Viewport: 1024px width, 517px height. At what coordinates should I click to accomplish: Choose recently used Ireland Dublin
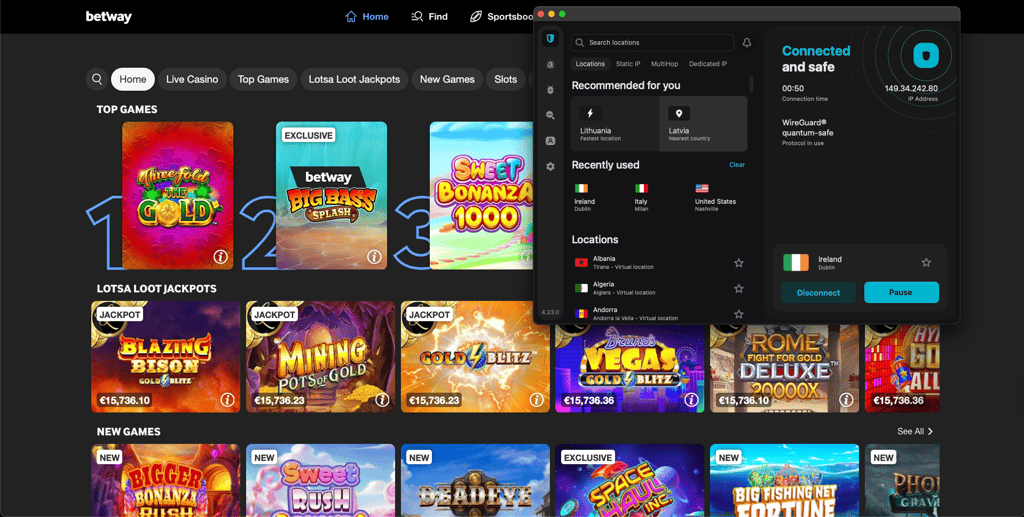pos(584,197)
